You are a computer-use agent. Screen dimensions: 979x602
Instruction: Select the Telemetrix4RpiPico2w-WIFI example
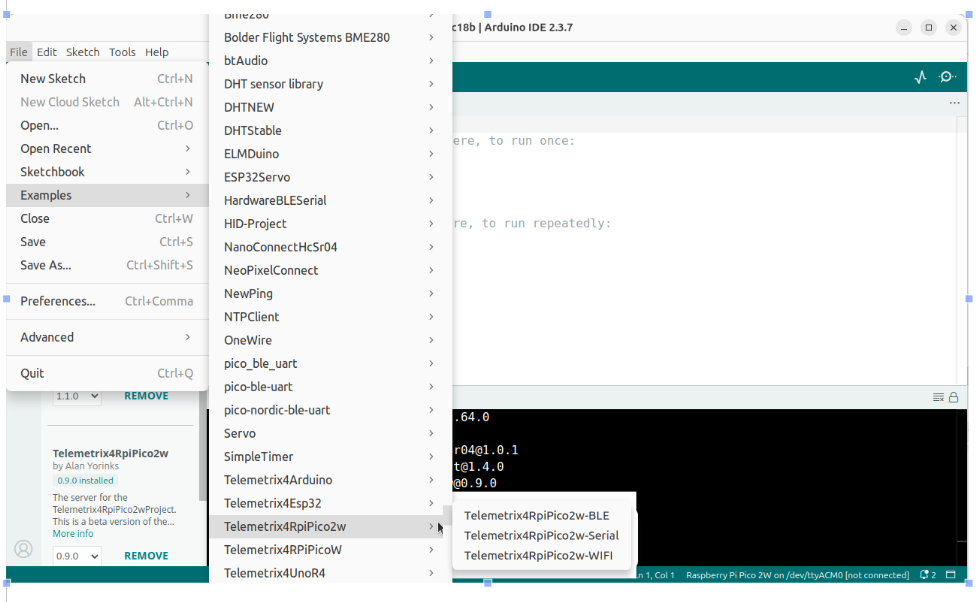pyautogui.click(x=538, y=555)
